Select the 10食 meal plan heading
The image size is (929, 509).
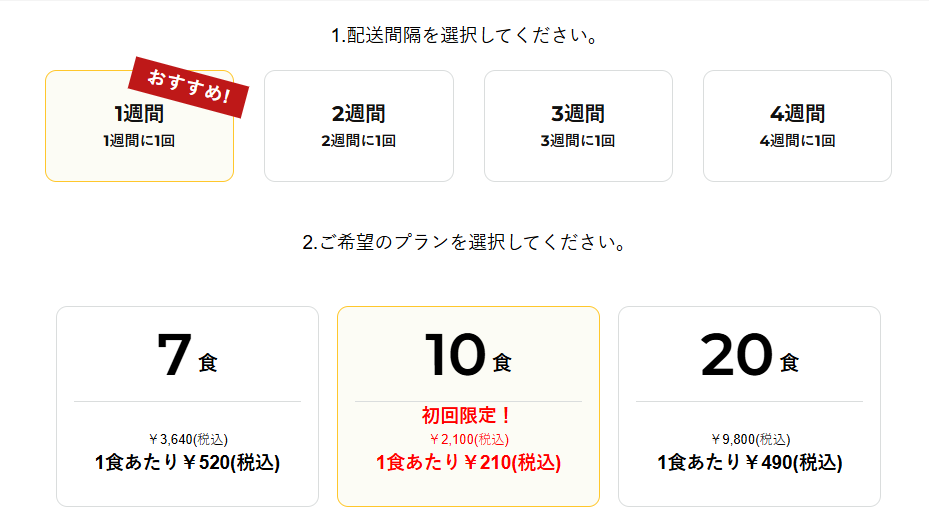(x=468, y=356)
